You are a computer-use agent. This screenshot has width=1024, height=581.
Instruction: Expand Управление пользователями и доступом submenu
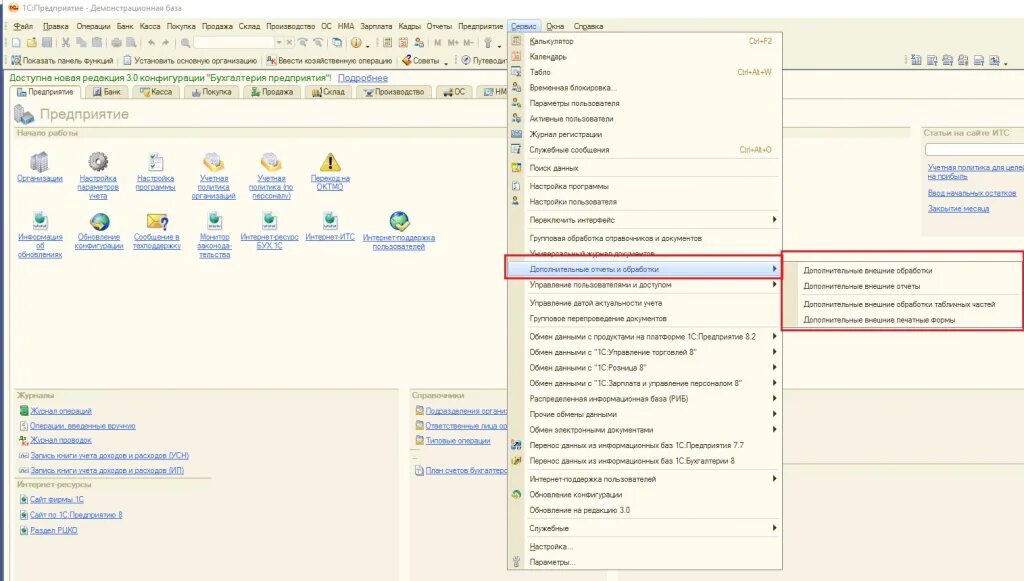tap(645, 285)
